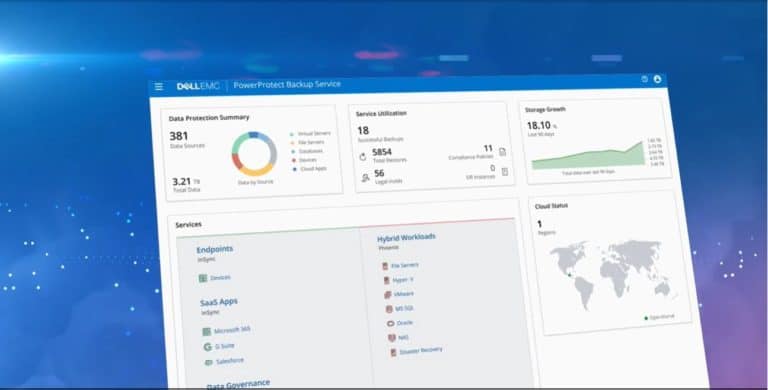This screenshot has height=390, width=768.
Task: Click the Cloud Status title
Action: click(x=552, y=206)
